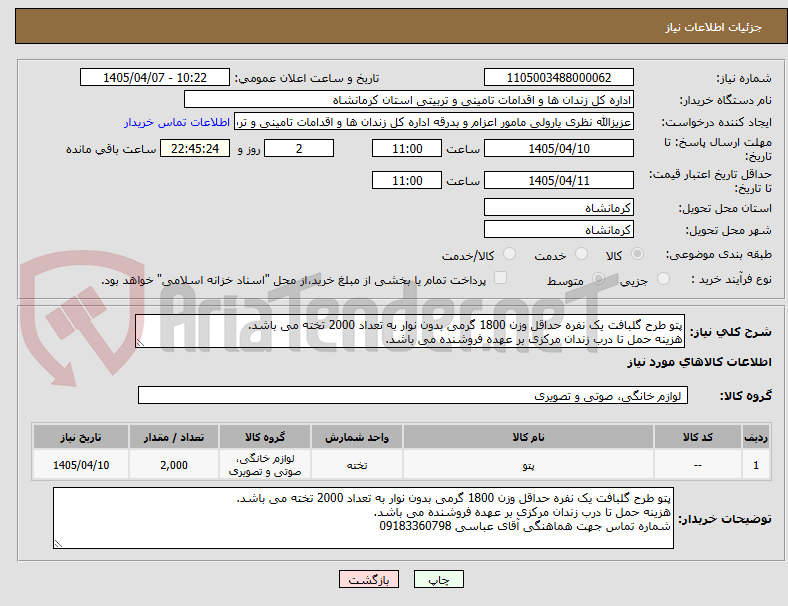Click the buyer organization name field

tap(409, 99)
